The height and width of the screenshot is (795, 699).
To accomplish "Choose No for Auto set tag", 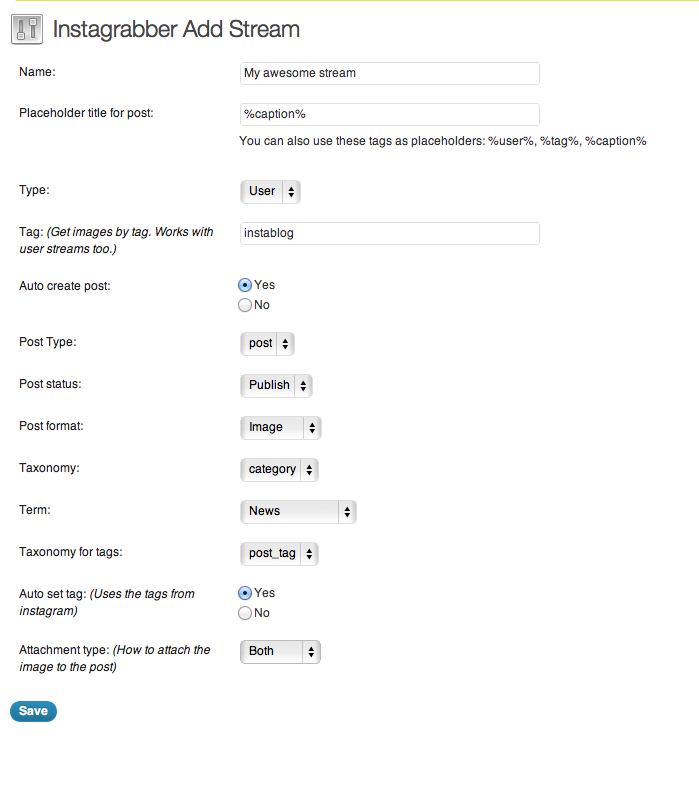I will 245,613.
